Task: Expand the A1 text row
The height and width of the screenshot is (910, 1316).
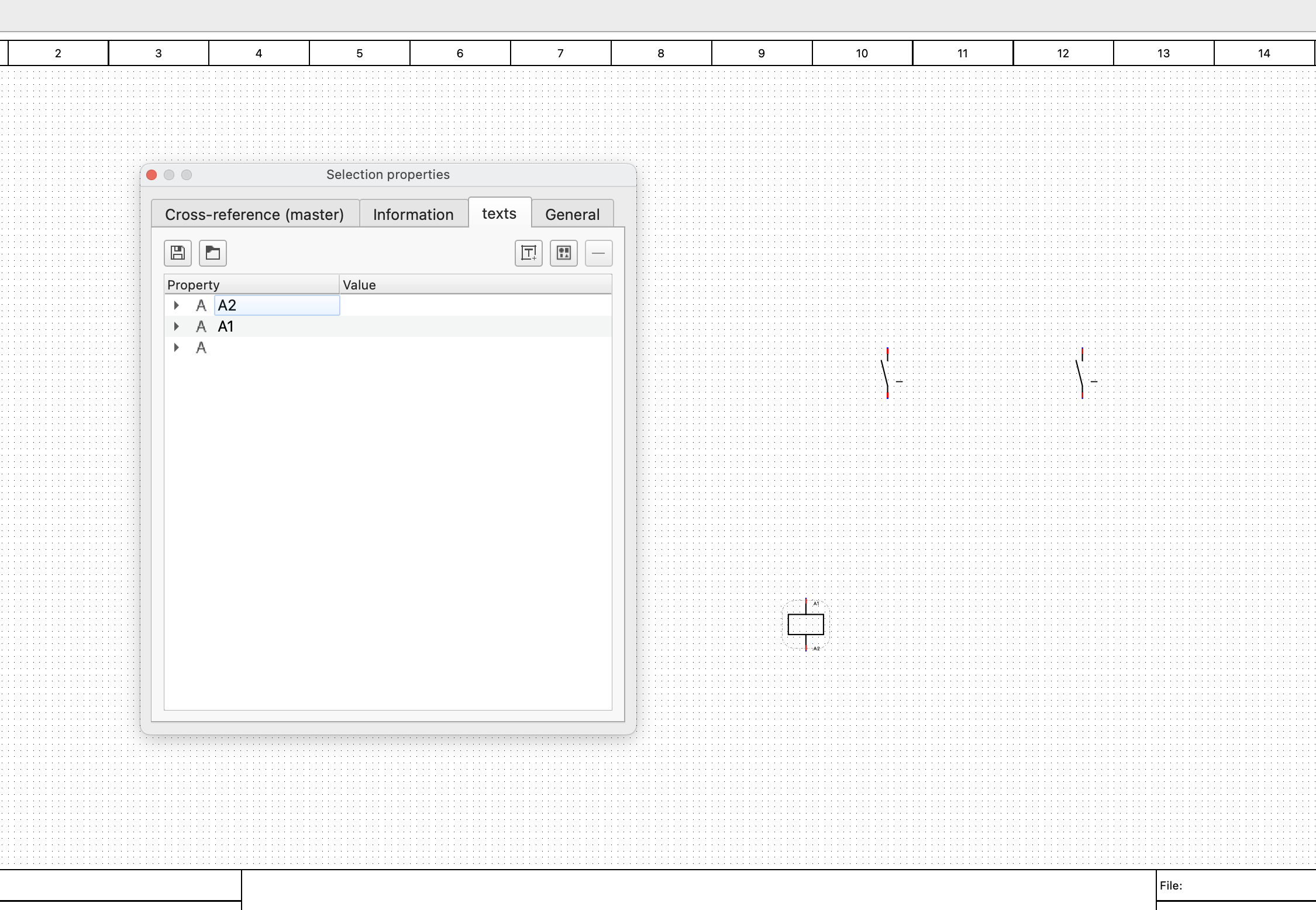Action: pos(176,326)
